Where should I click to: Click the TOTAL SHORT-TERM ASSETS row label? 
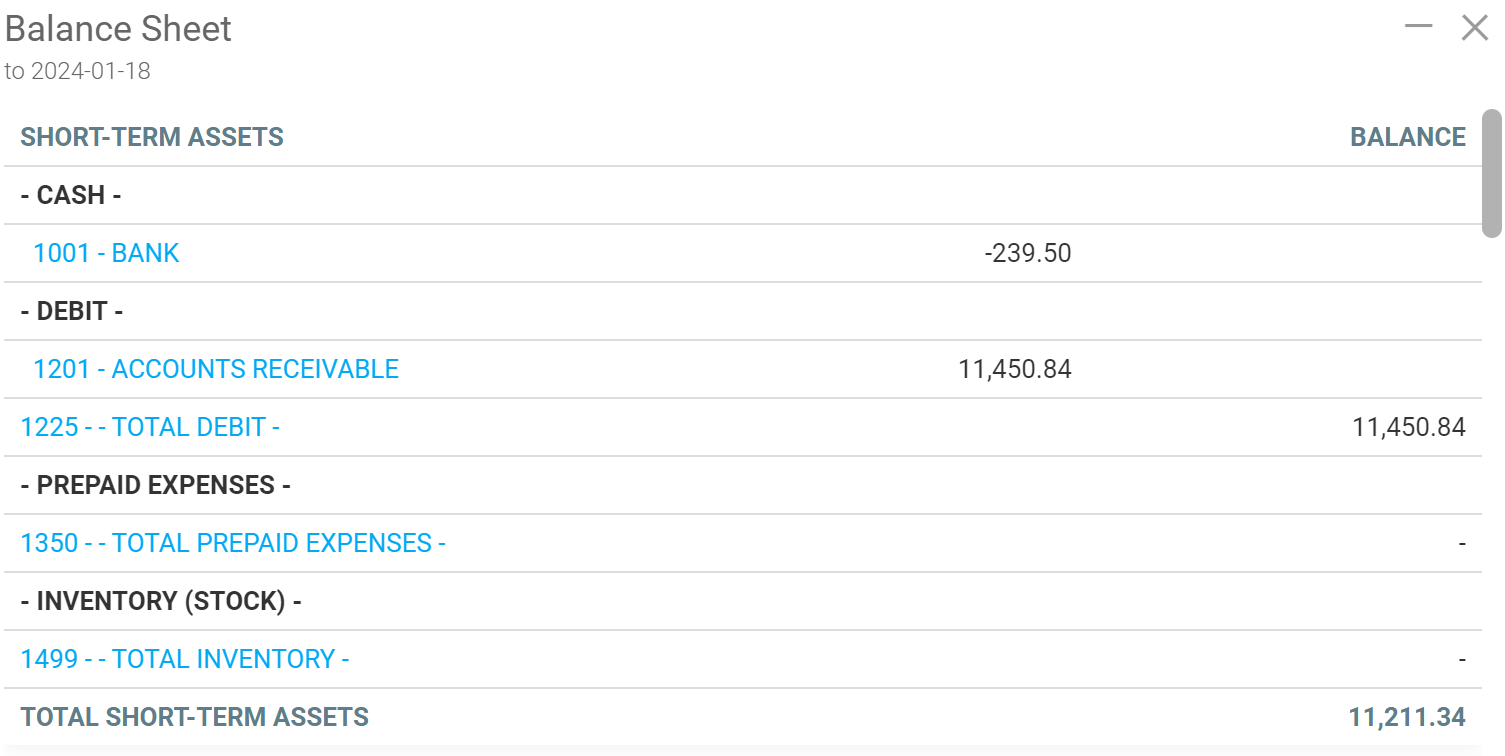point(195,717)
